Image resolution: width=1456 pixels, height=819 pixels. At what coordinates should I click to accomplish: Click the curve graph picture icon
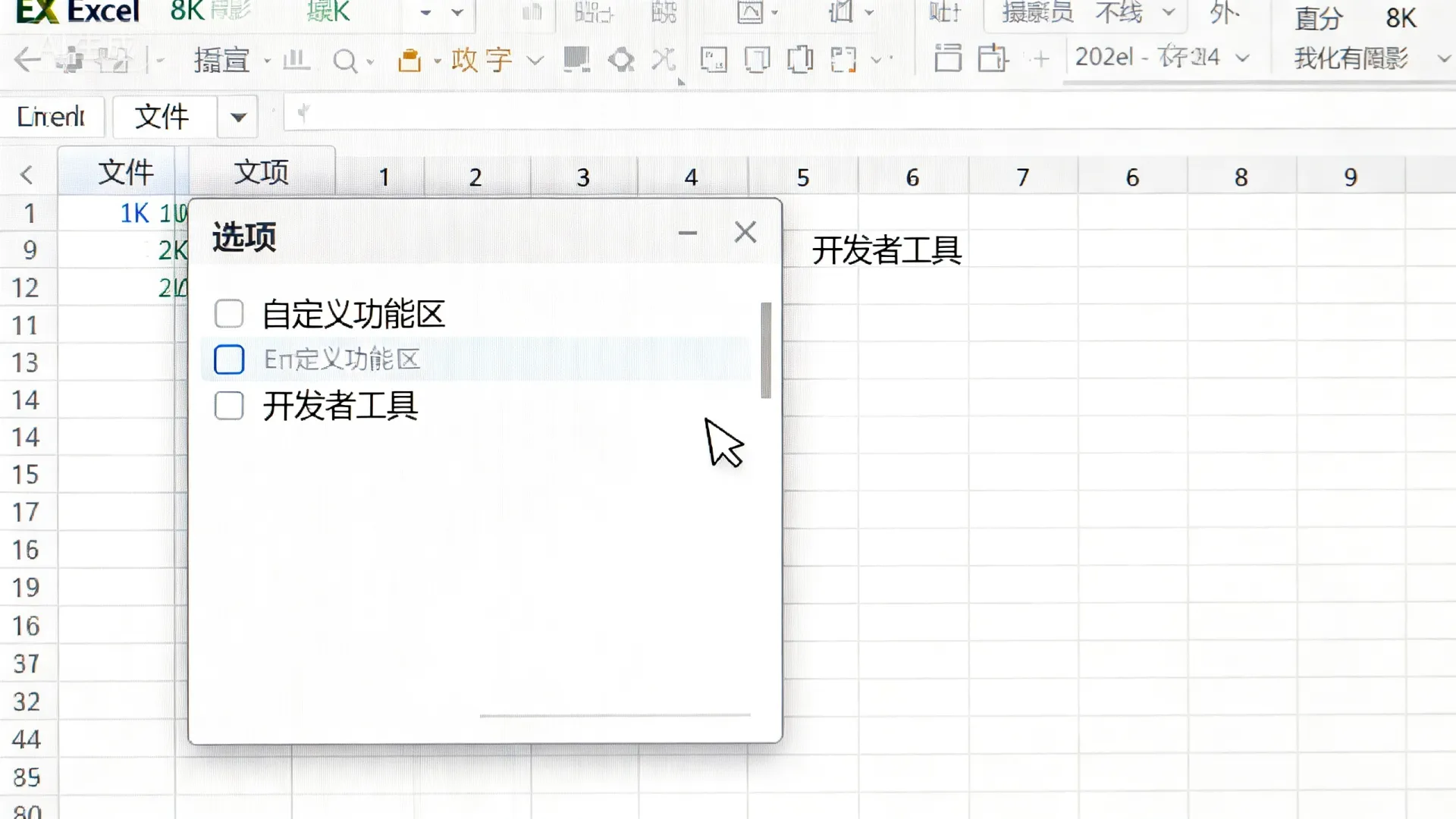tap(750, 11)
